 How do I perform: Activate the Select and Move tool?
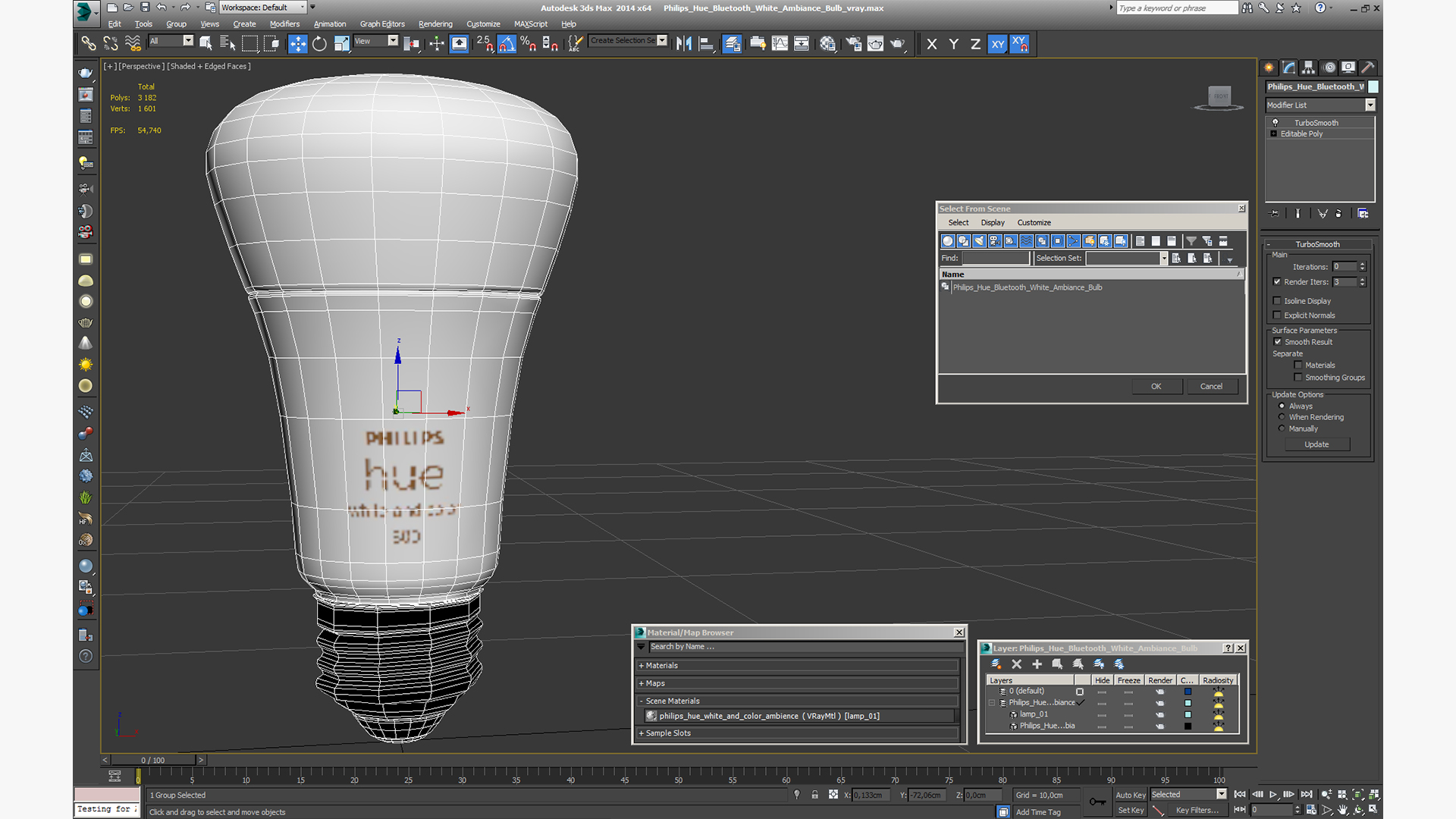pos(297,44)
